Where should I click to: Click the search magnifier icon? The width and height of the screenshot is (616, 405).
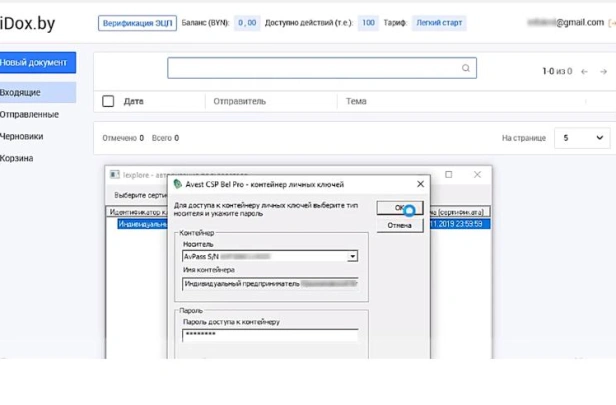pos(466,68)
